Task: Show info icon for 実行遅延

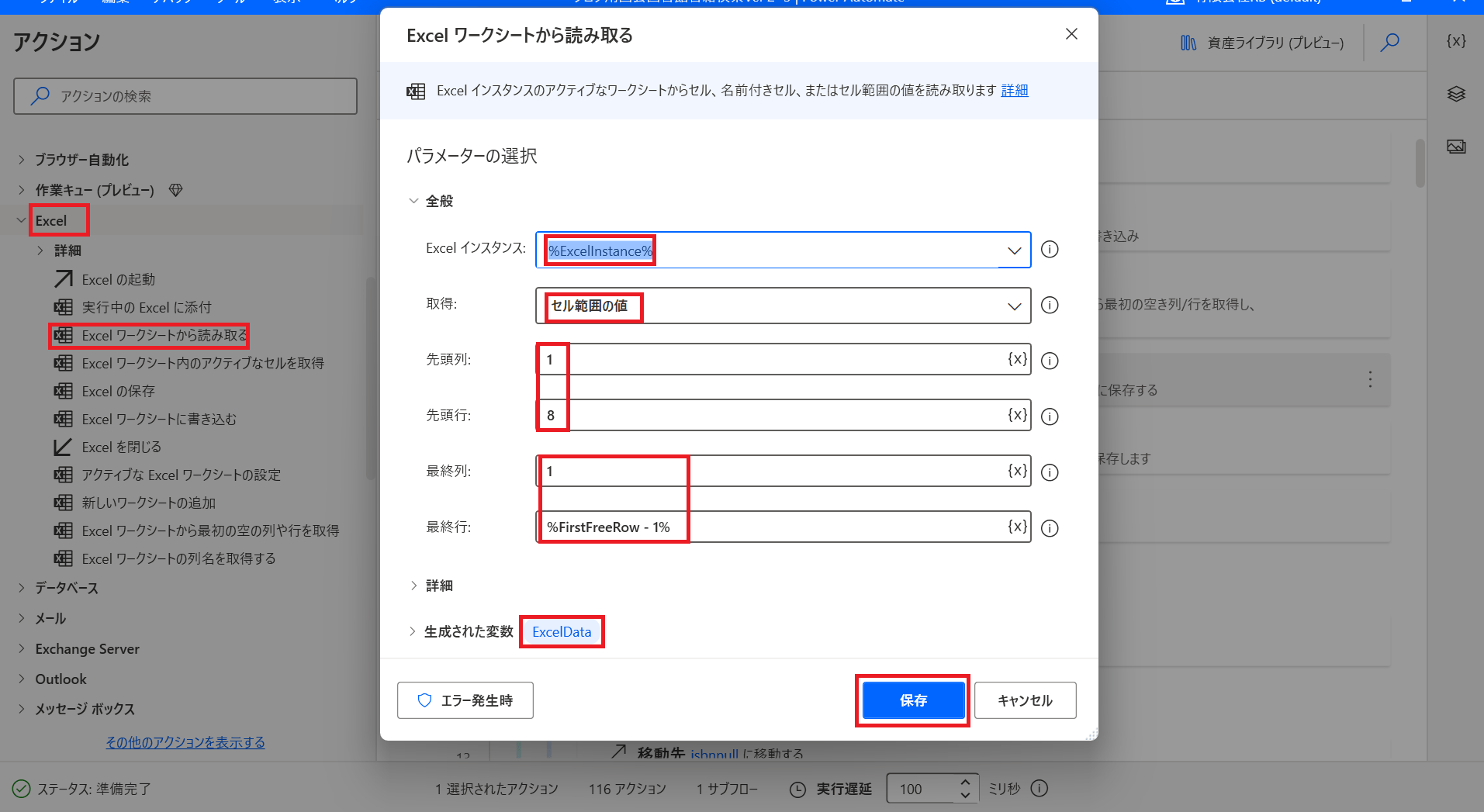Action: [x=1039, y=788]
